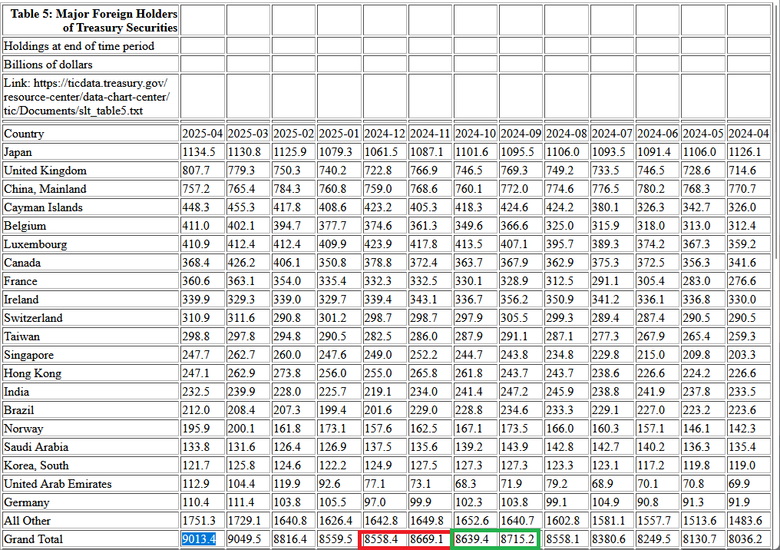The height and width of the screenshot is (550, 780).
Task: Click Switzerland value 310.9
Action: [196, 318]
